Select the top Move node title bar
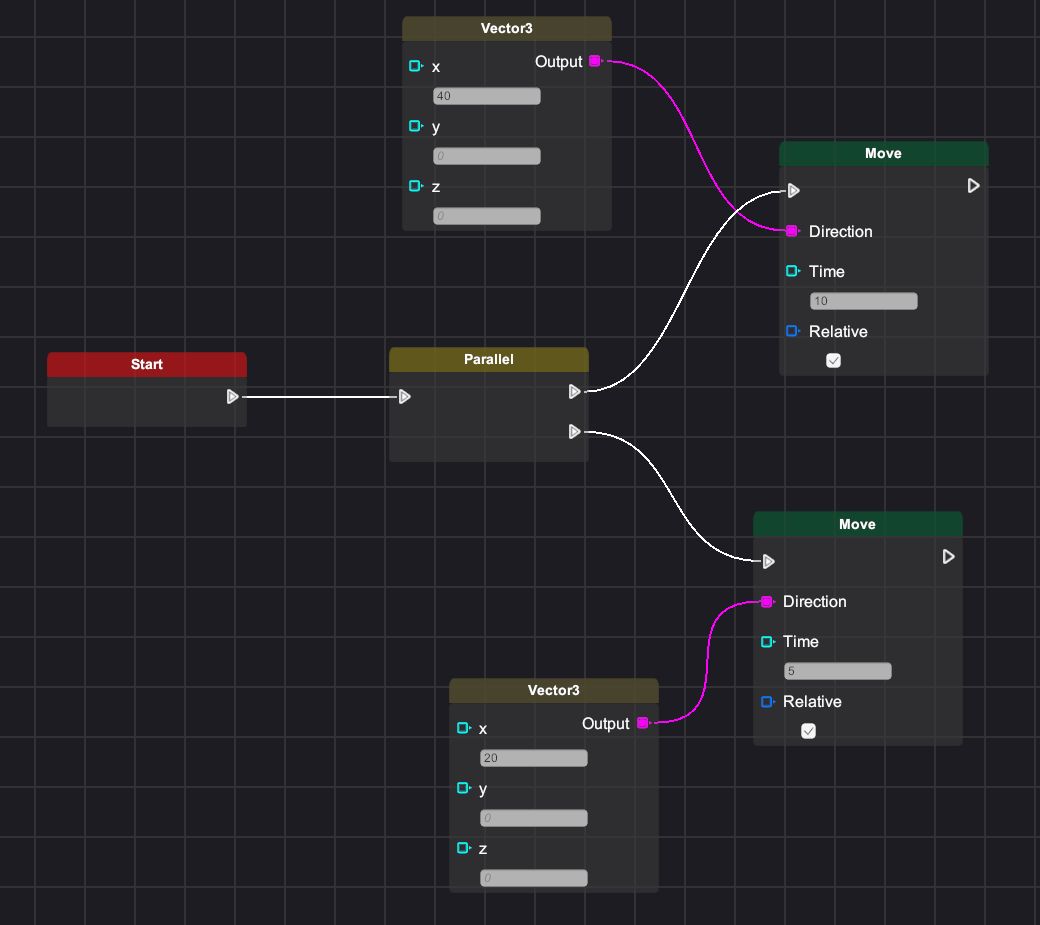The width and height of the screenshot is (1040, 925). (883, 154)
